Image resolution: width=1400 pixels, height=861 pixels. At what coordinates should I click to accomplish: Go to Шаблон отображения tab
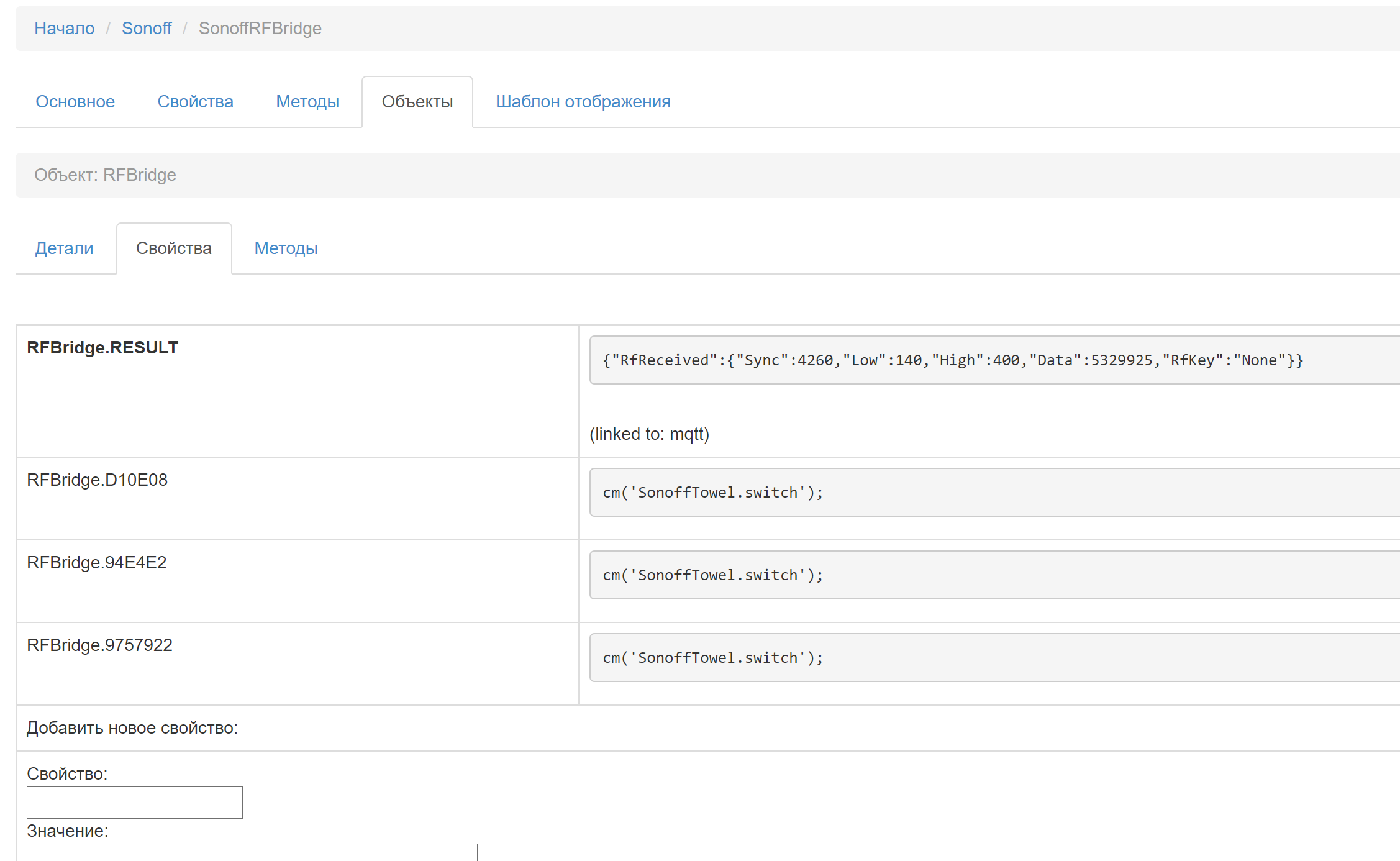pyautogui.click(x=583, y=102)
